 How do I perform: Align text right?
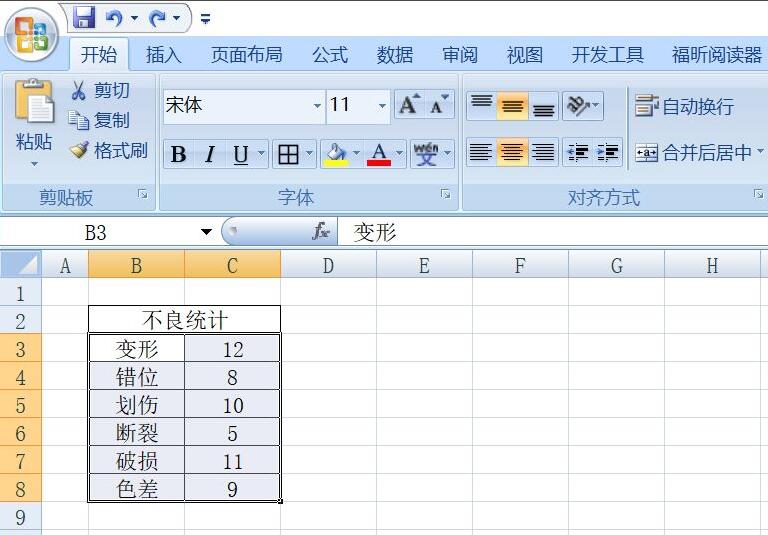pyautogui.click(x=543, y=152)
